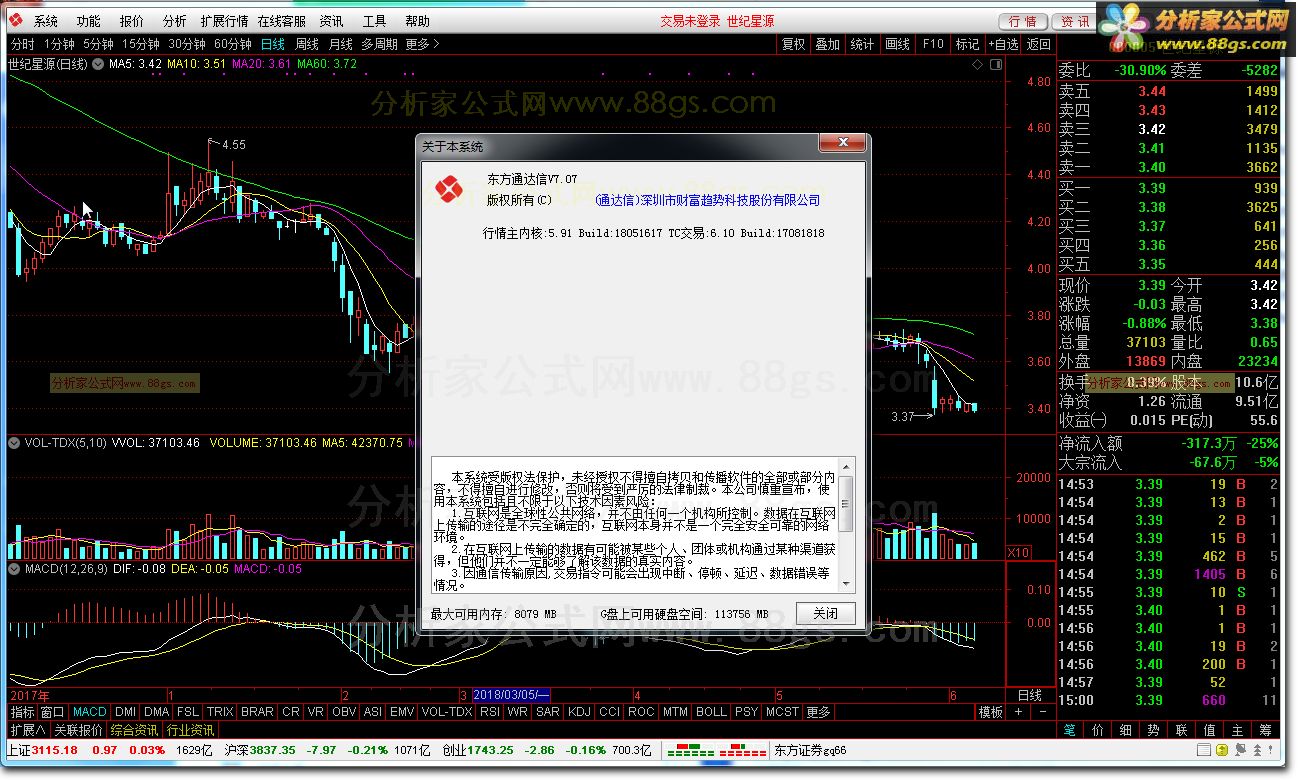Select the DMI indicator tab
Image resolution: width=1298 pixels, height=780 pixels.
(125, 712)
